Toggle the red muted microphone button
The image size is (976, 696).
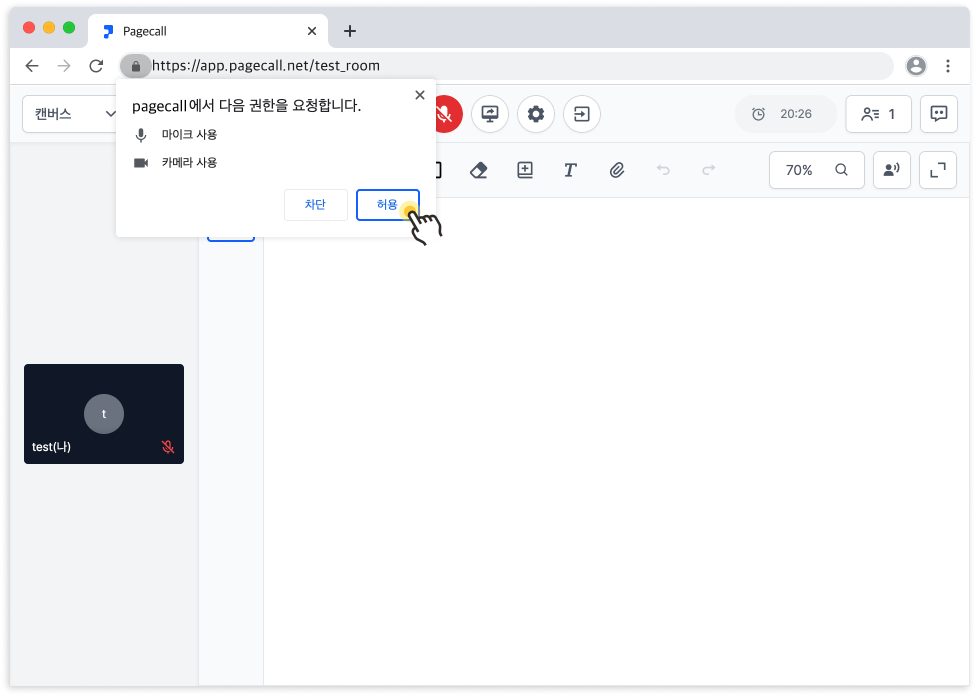[x=449, y=114]
